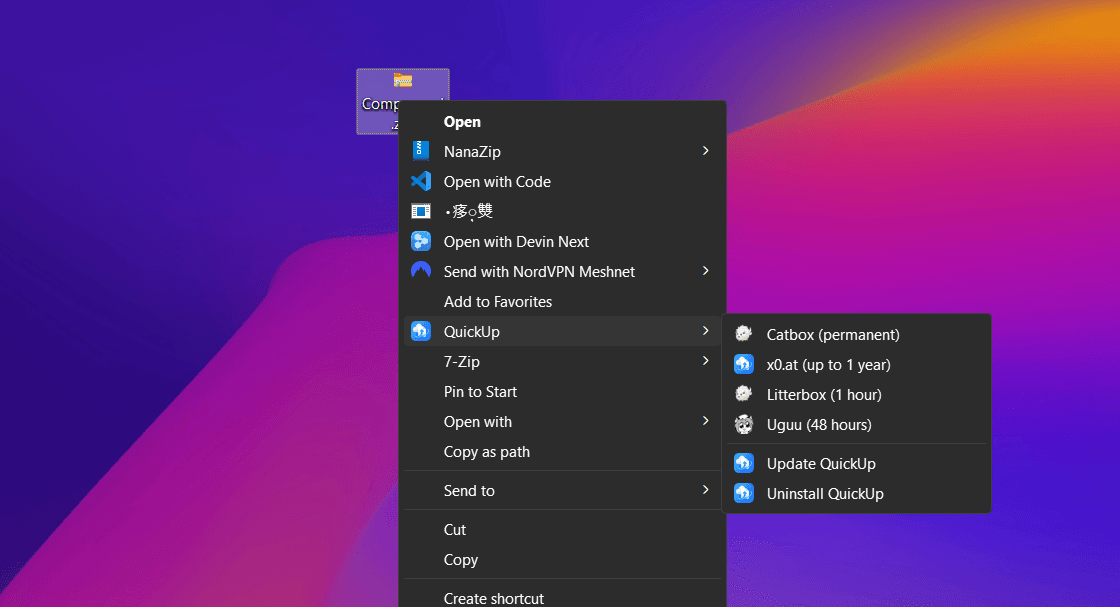Click the Devin Next icon

(x=421, y=241)
